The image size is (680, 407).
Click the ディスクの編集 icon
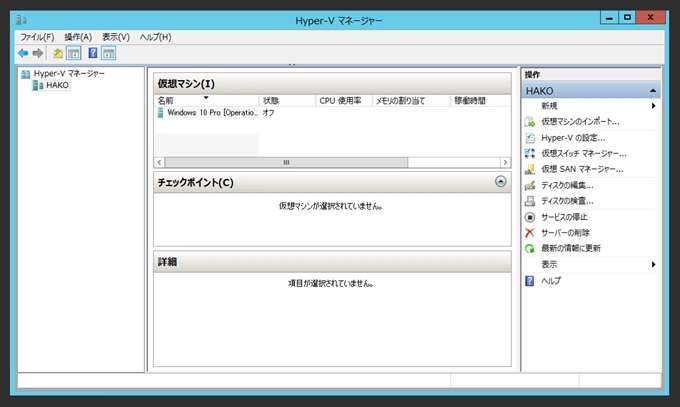coord(530,185)
